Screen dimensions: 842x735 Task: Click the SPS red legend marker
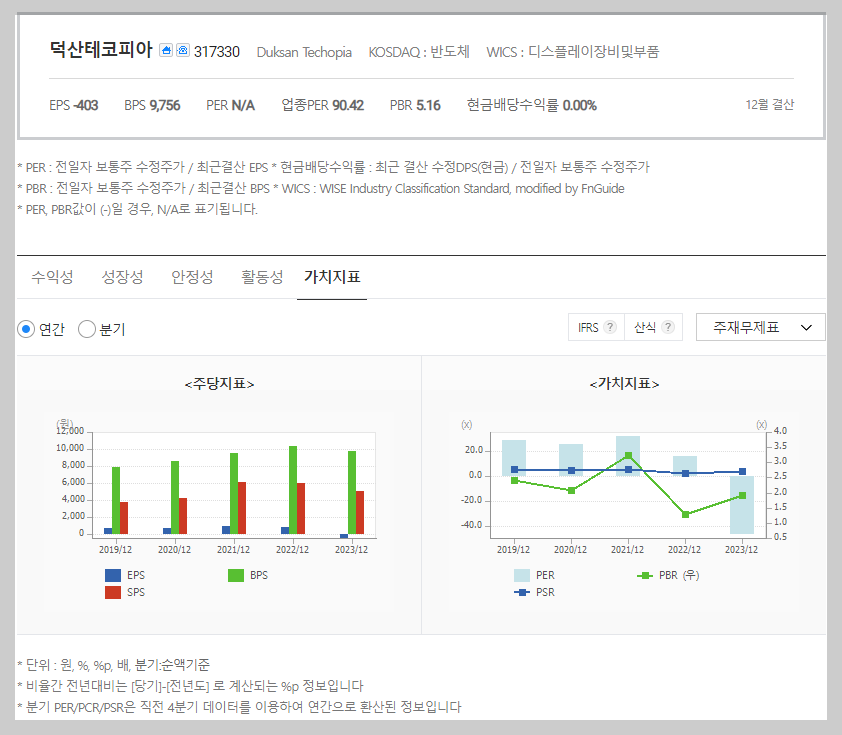click(113, 592)
